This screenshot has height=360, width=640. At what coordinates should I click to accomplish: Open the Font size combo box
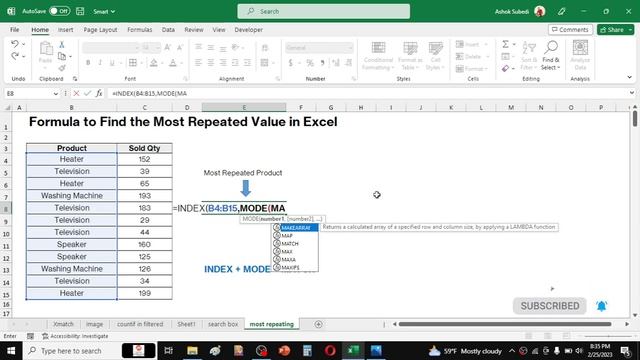[151, 48]
